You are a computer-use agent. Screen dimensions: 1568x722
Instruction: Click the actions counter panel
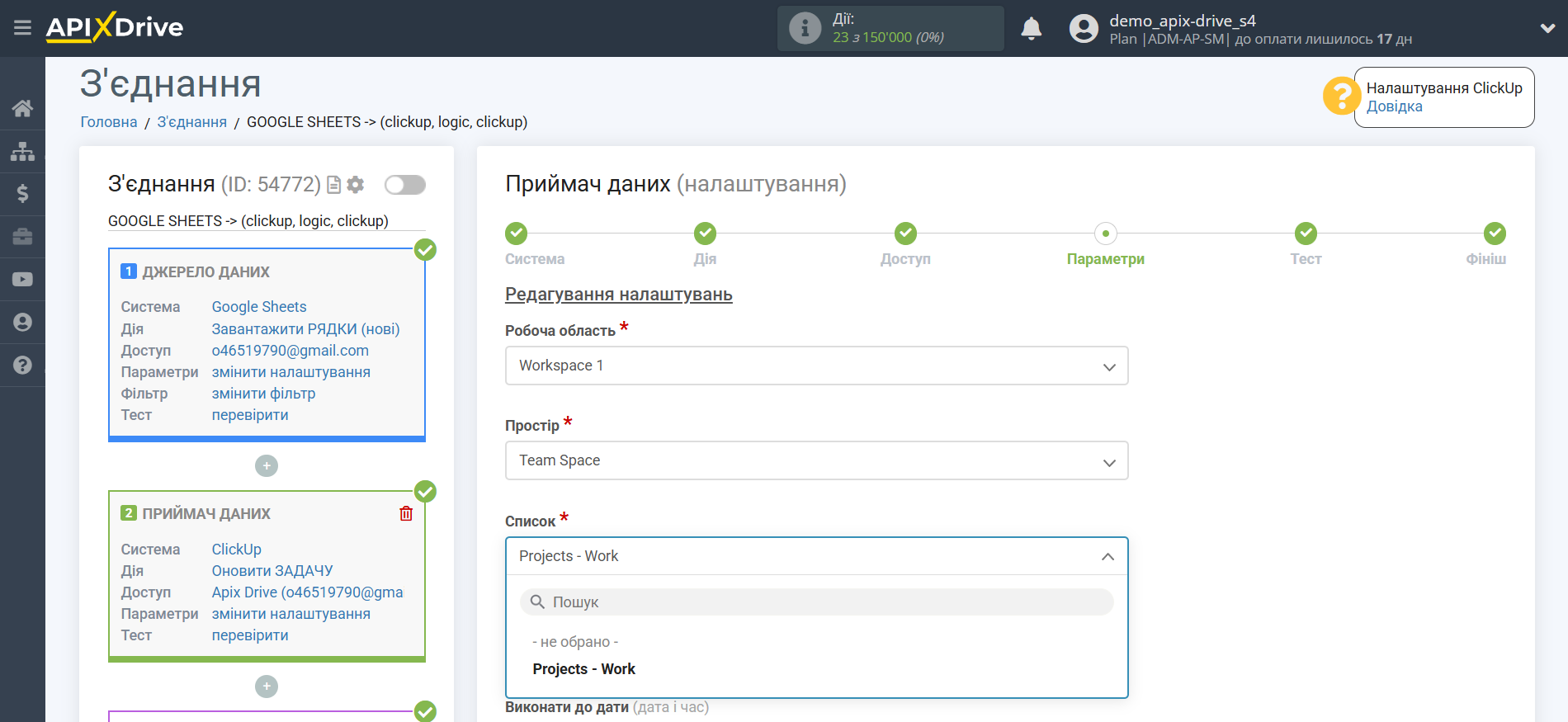(x=890, y=28)
